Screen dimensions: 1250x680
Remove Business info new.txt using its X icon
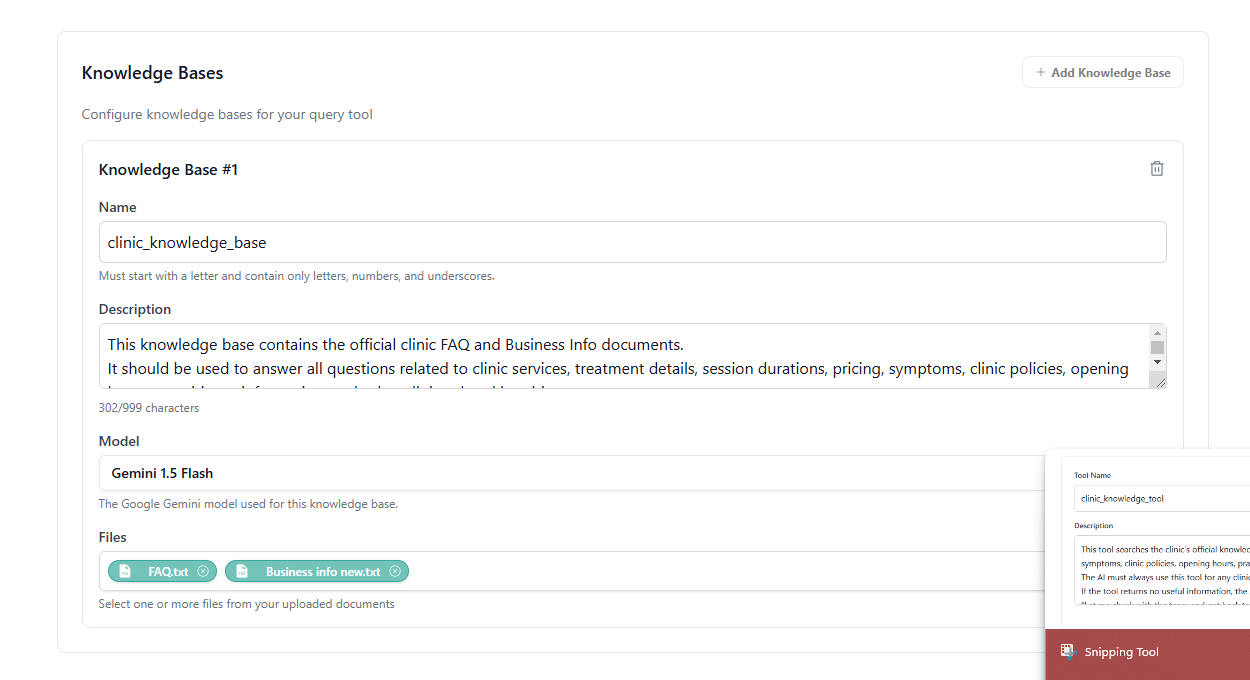pos(396,571)
